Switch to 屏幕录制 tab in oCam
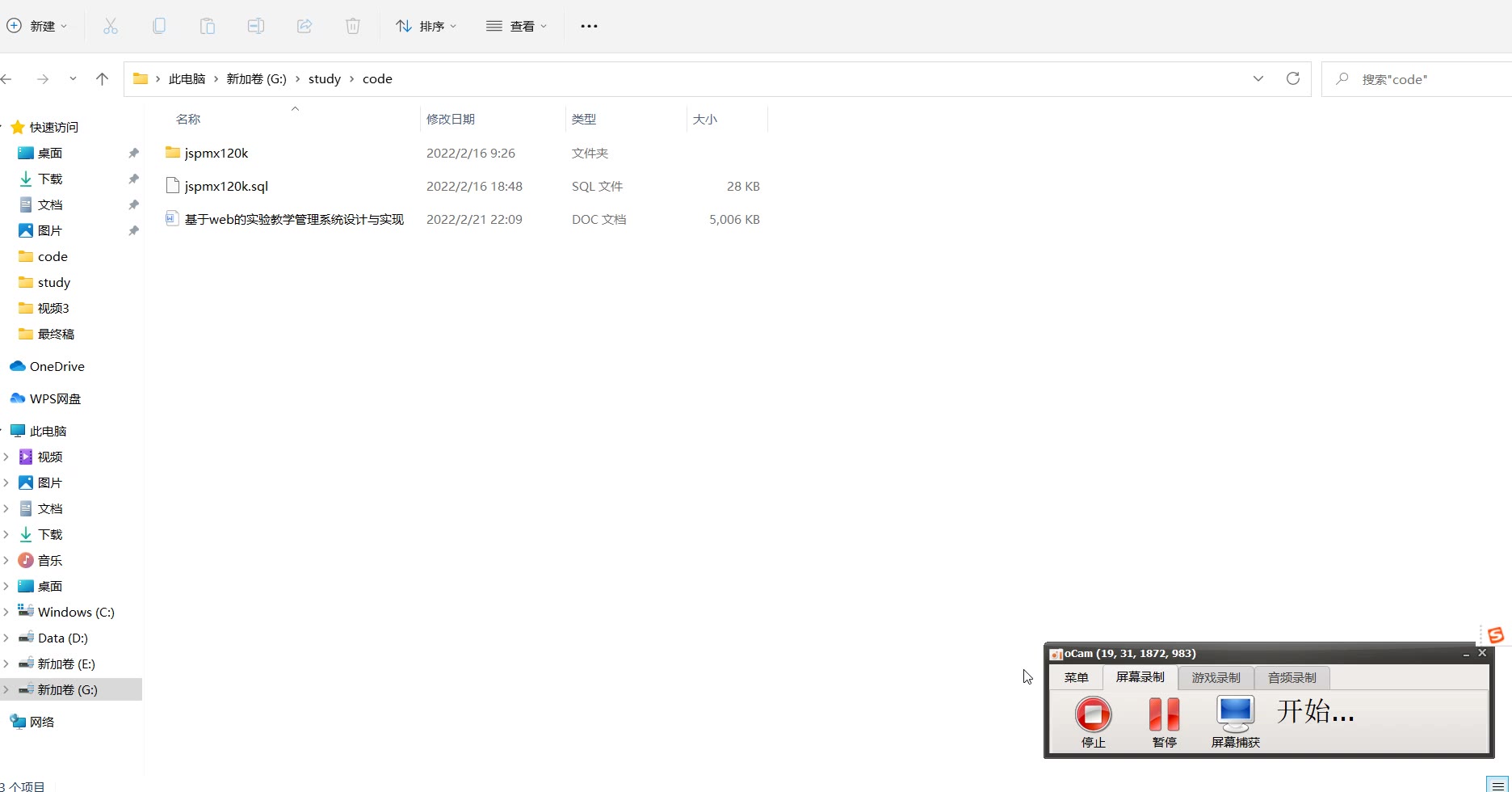Viewport: 1512px width, 792px height. click(x=1140, y=677)
